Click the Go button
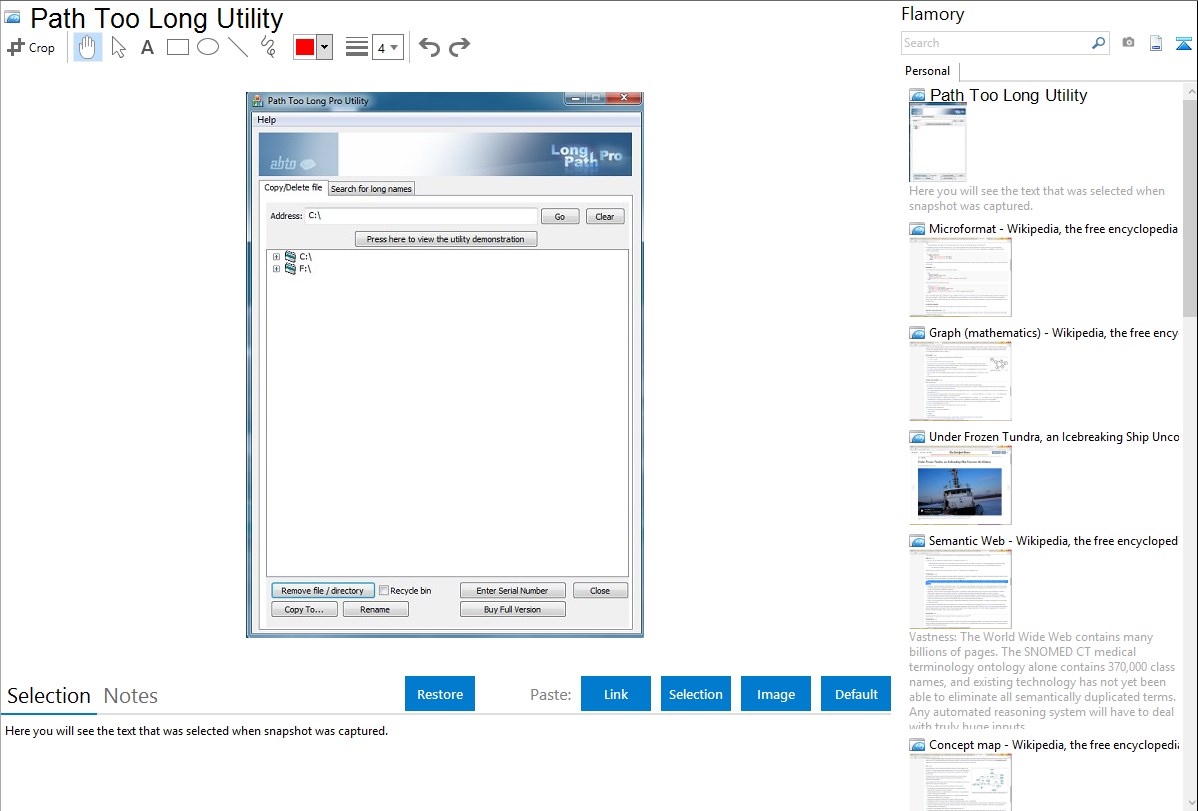This screenshot has height=811, width=1198. (x=560, y=217)
